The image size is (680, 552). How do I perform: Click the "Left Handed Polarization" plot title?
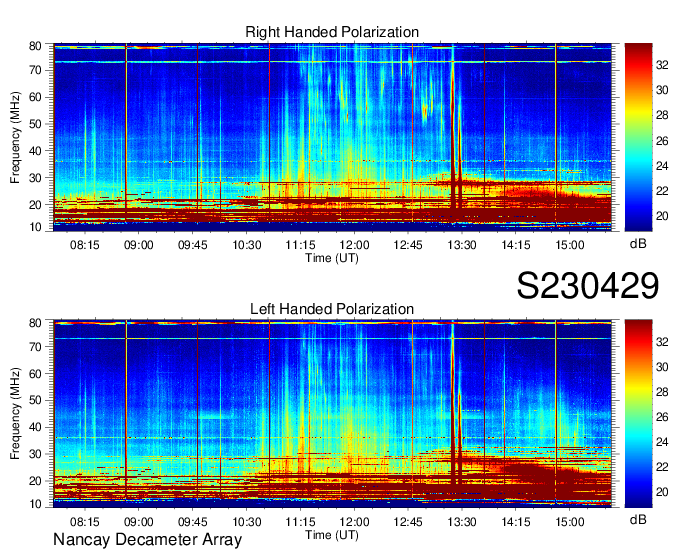(332, 309)
